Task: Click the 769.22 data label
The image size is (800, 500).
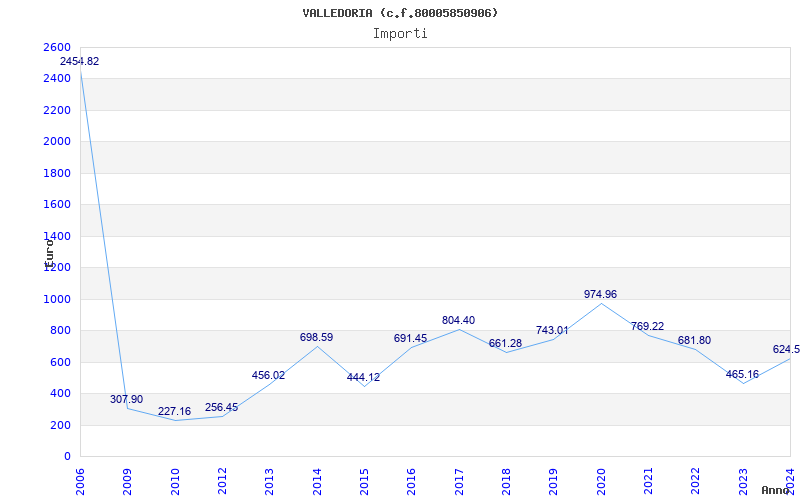Action: 647,327
